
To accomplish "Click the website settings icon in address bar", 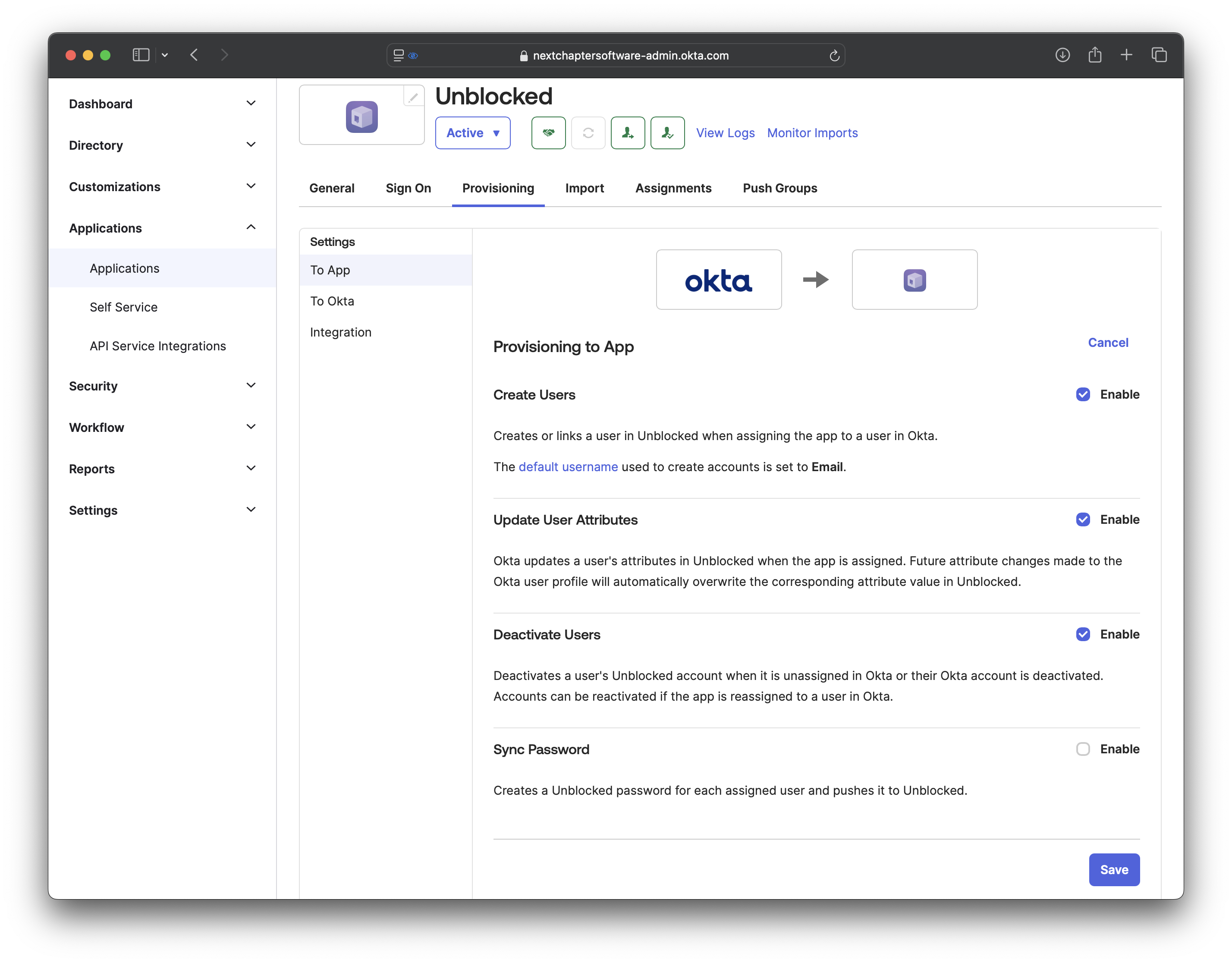I will pos(398,55).
